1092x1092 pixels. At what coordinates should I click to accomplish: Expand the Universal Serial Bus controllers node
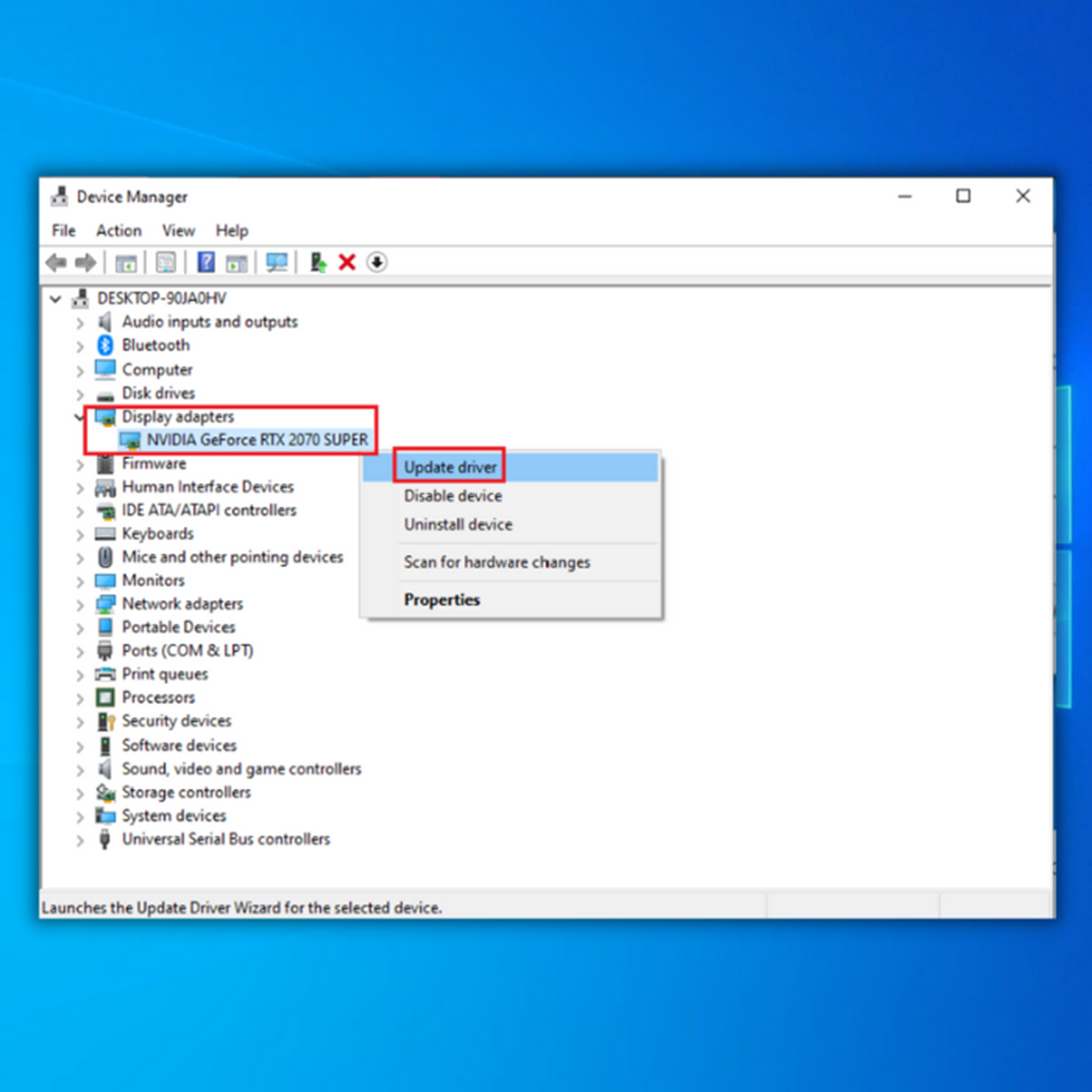[80, 840]
